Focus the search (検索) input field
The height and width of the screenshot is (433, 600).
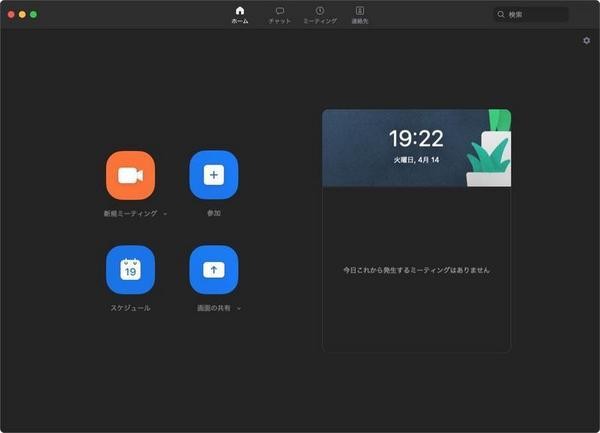[x=531, y=15]
